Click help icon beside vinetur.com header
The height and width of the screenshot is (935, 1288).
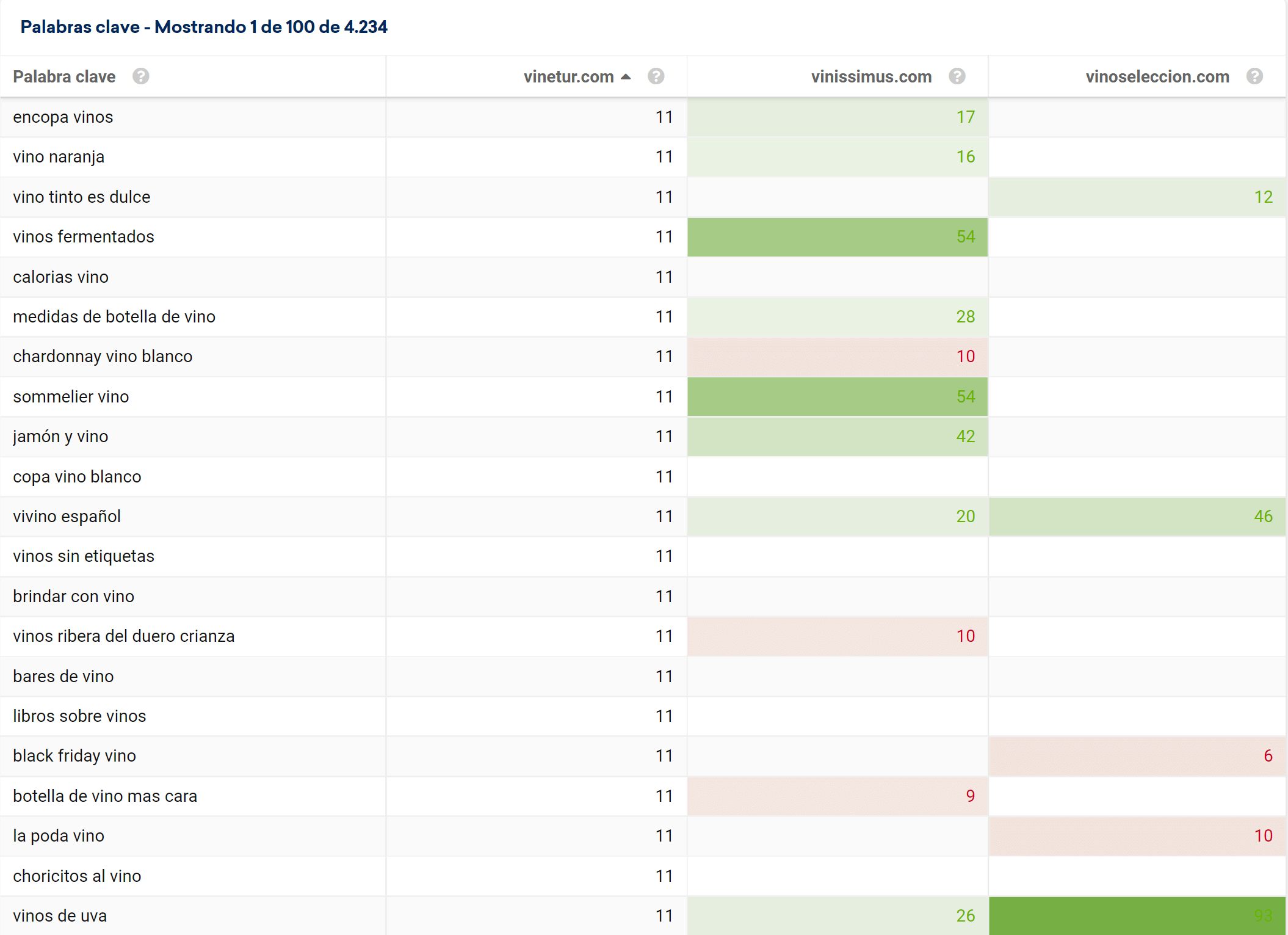point(656,76)
